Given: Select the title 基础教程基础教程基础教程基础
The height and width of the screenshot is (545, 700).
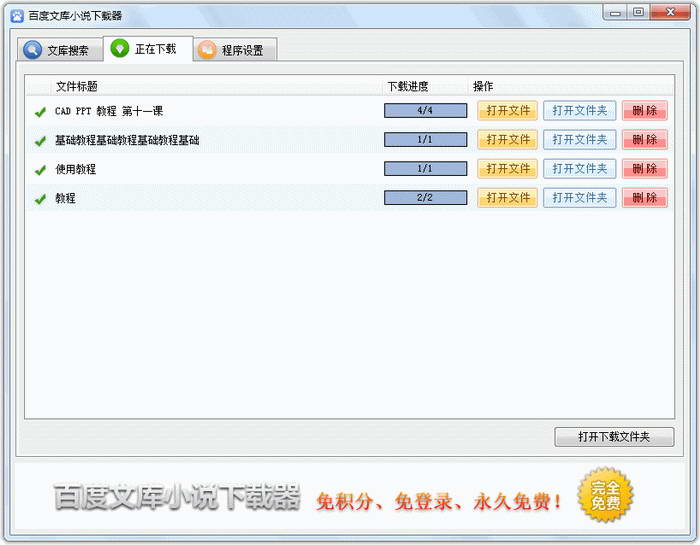Looking at the screenshot, I should (x=127, y=140).
